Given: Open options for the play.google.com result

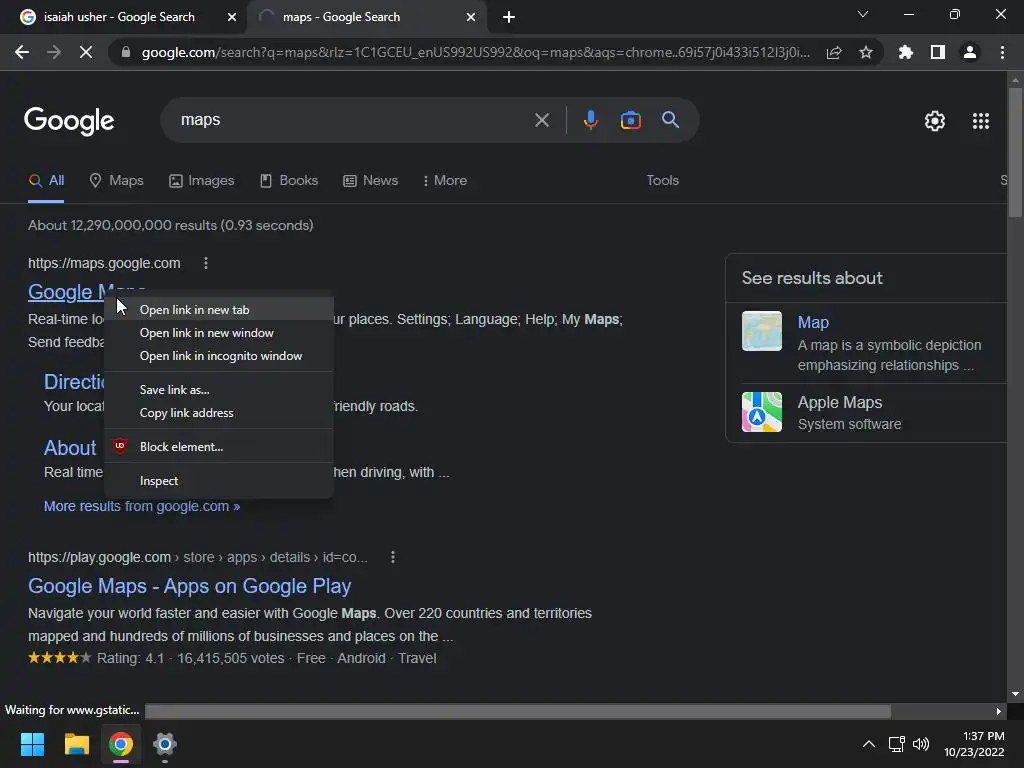Looking at the screenshot, I should [x=392, y=557].
